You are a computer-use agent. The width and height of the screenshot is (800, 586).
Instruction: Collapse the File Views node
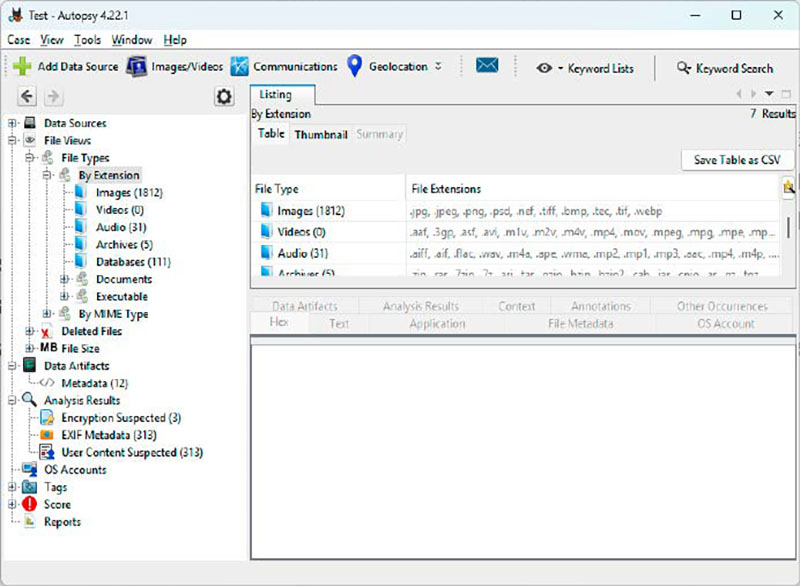tap(12, 140)
